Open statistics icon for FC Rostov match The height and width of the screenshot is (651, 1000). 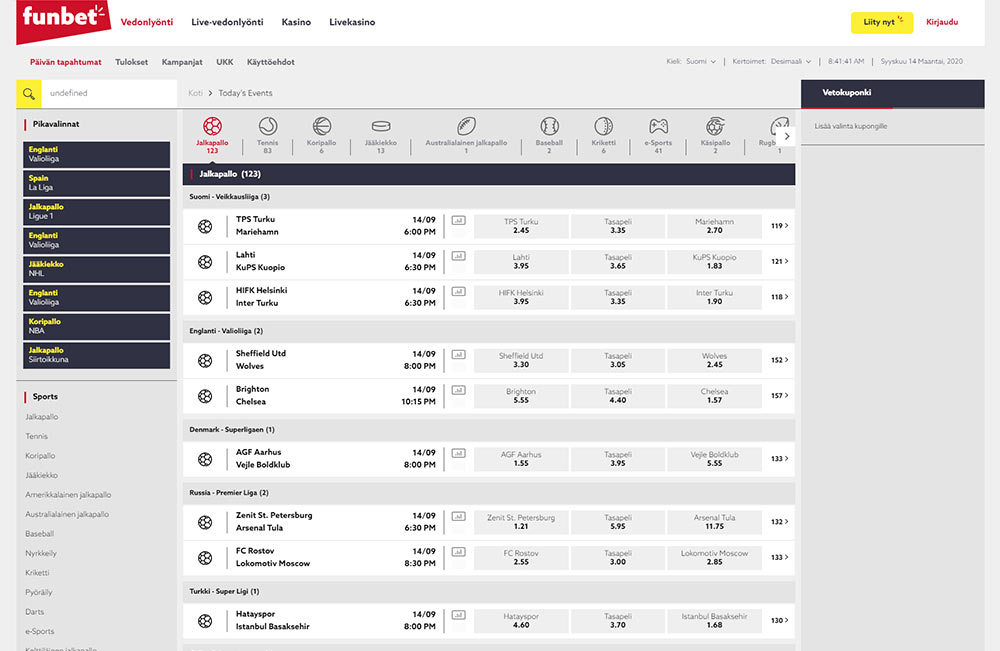click(x=459, y=553)
